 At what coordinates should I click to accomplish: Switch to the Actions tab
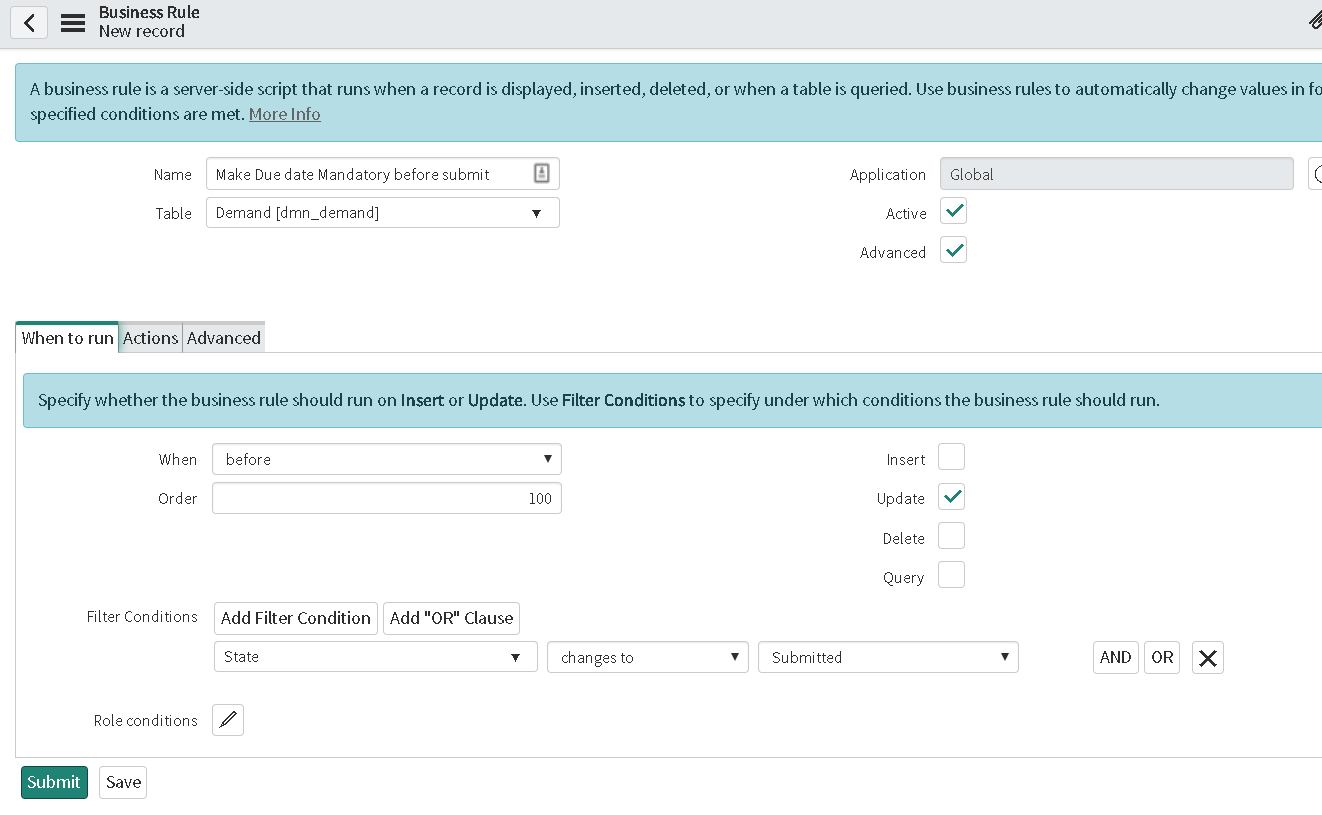coord(150,338)
